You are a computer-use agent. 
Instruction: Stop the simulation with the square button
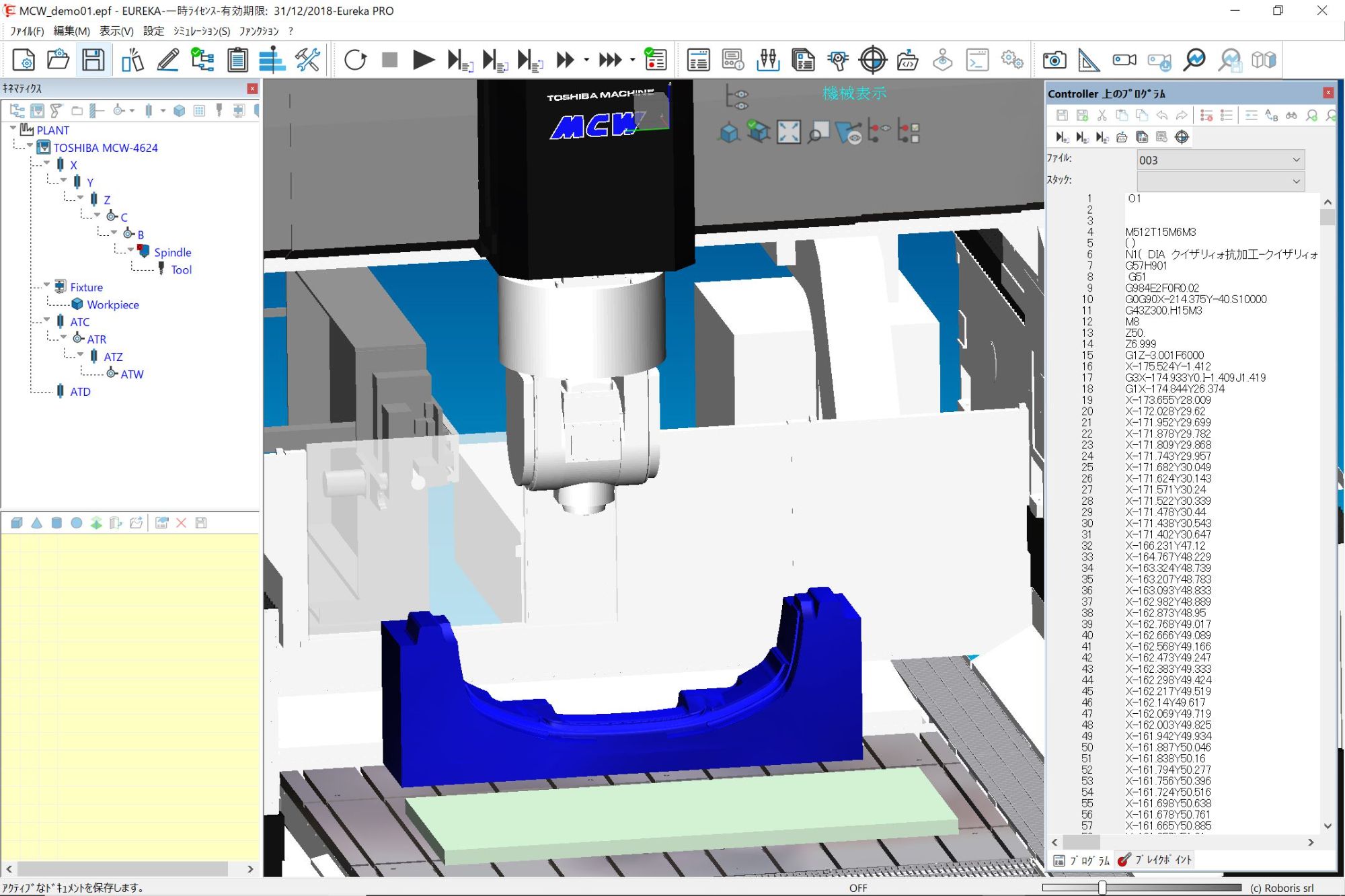tap(389, 60)
